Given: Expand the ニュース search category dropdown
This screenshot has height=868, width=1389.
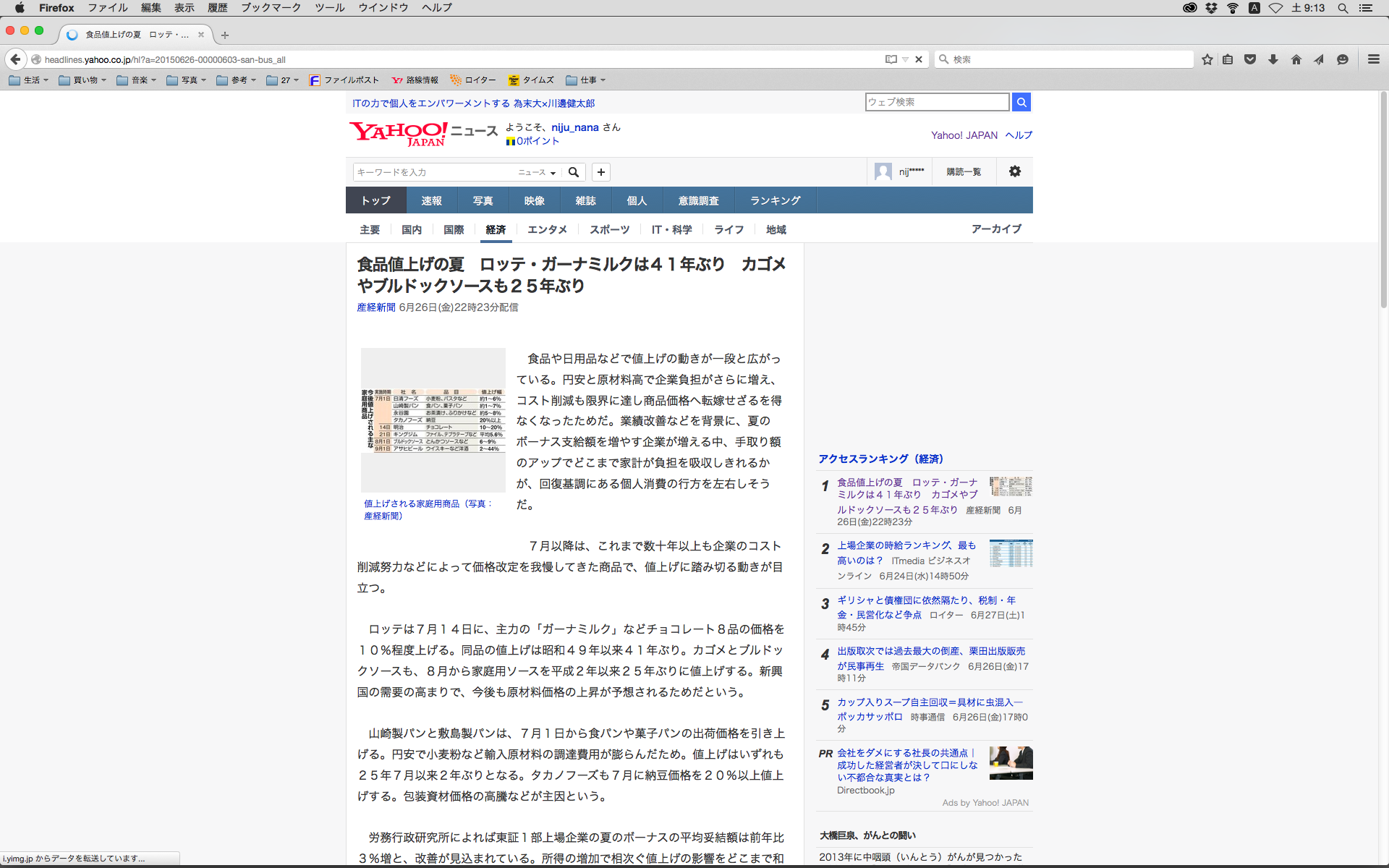Looking at the screenshot, I should 537,172.
